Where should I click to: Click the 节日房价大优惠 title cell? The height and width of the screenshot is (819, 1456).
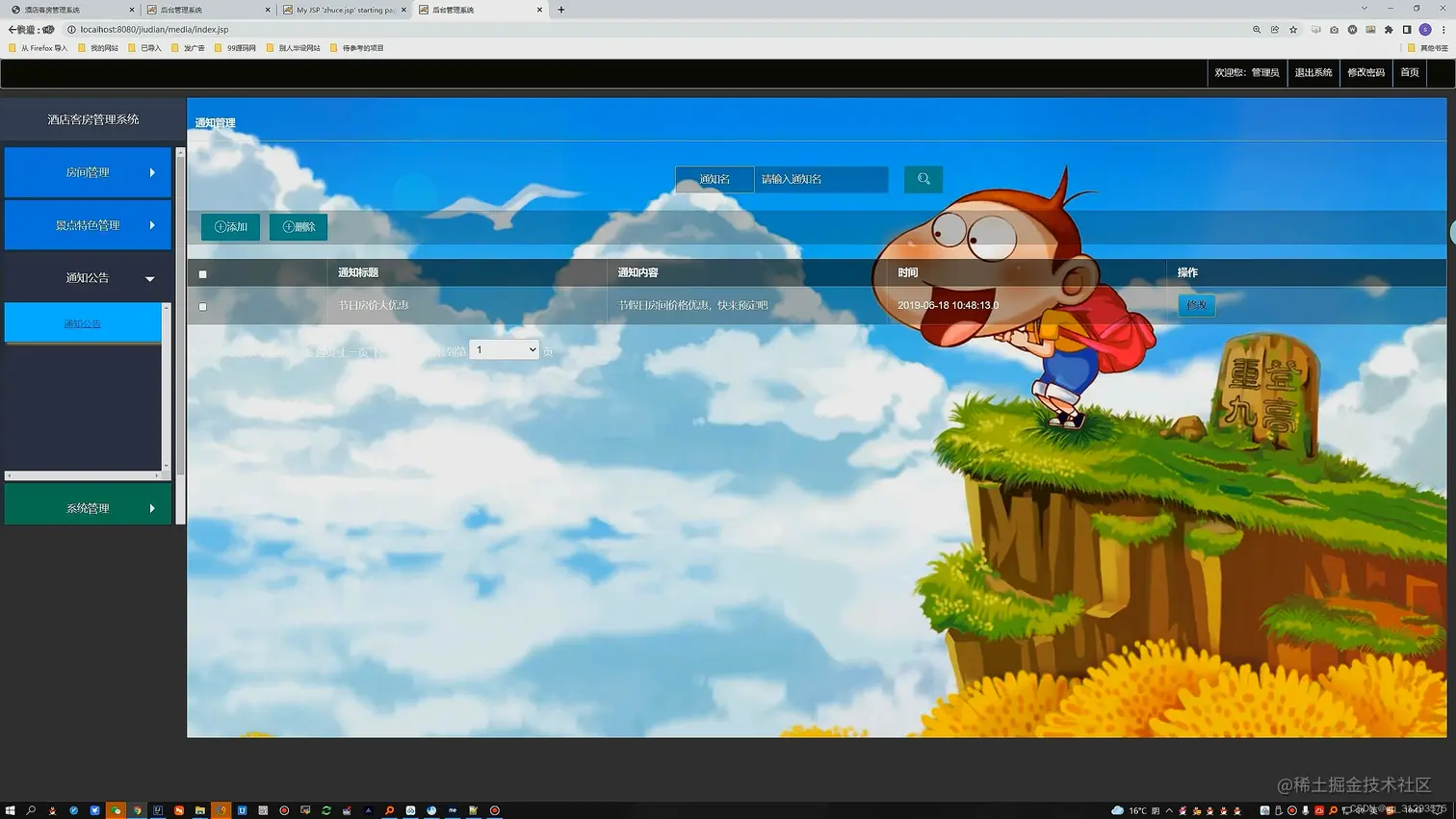click(x=374, y=305)
